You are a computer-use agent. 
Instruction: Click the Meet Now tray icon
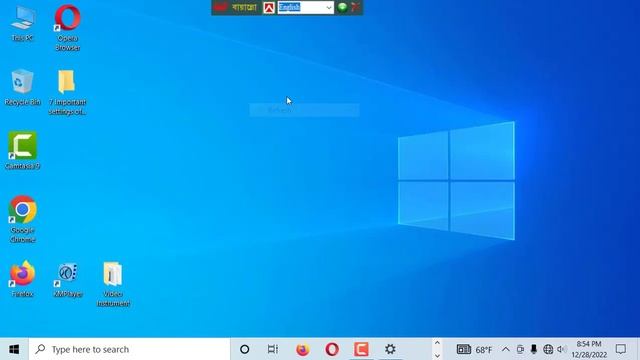pos(520,349)
